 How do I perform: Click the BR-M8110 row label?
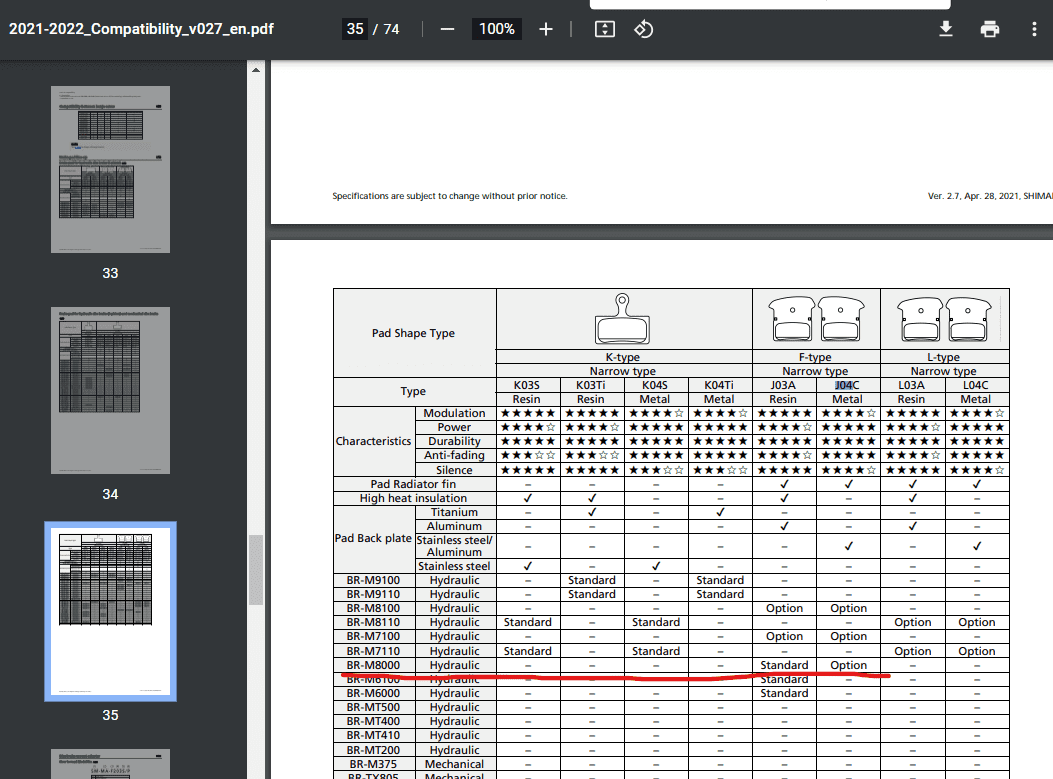[373, 623]
